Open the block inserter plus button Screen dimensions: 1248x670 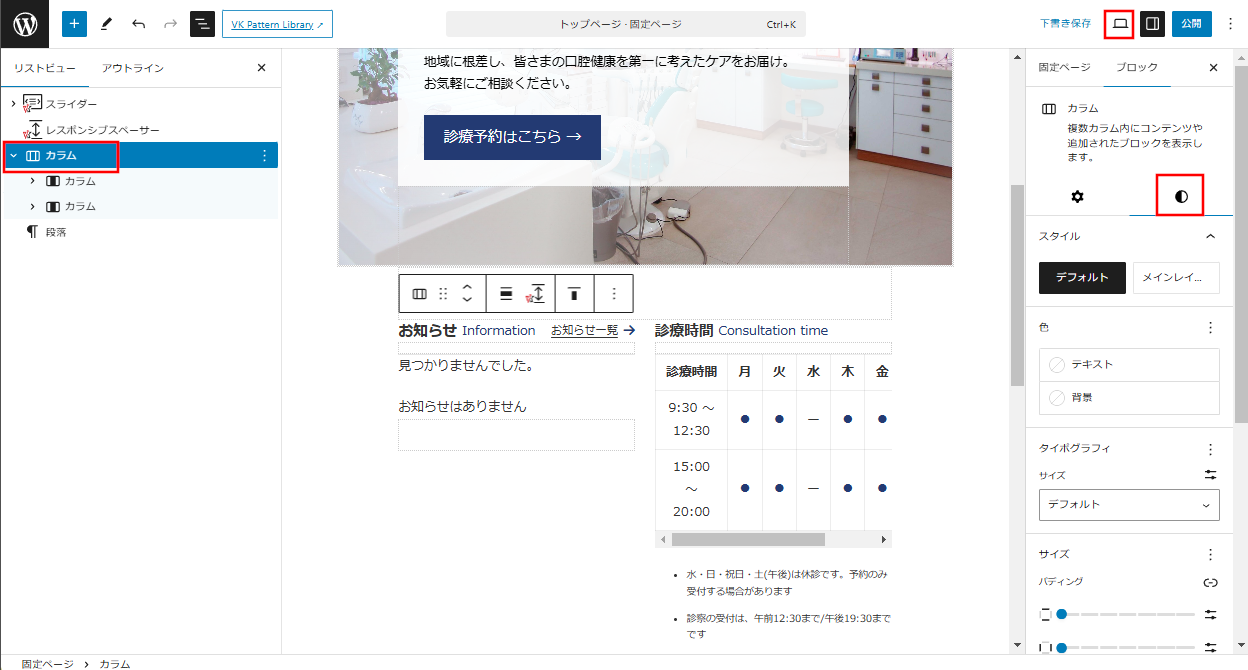(x=75, y=24)
